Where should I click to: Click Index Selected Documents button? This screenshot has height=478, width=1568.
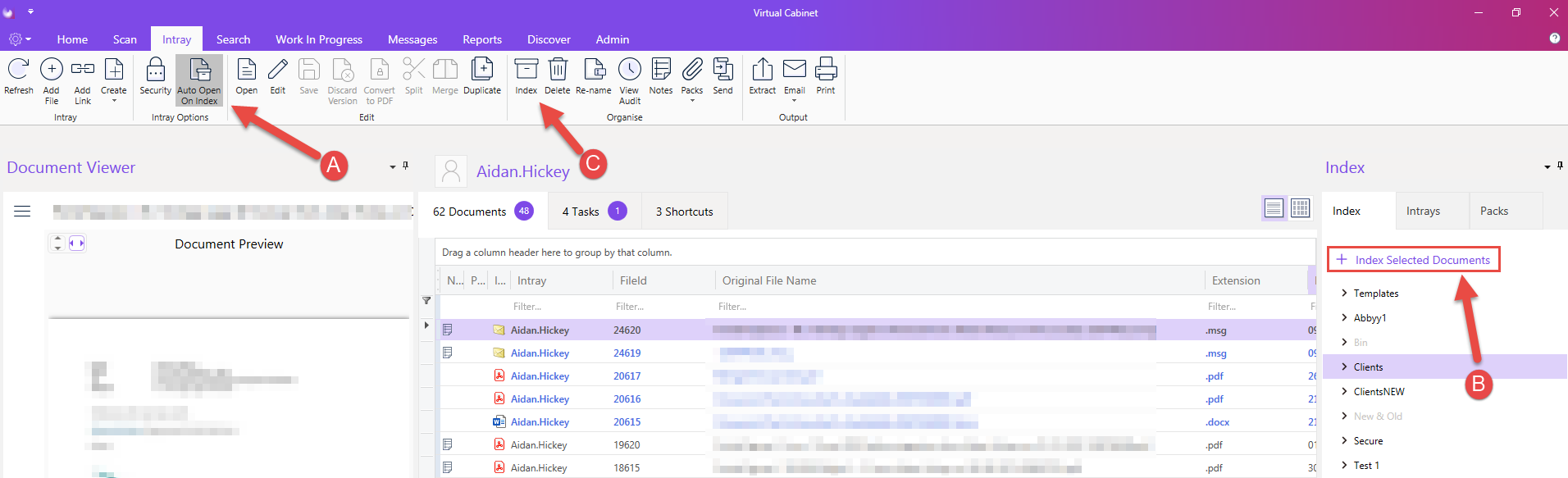coord(1413,260)
